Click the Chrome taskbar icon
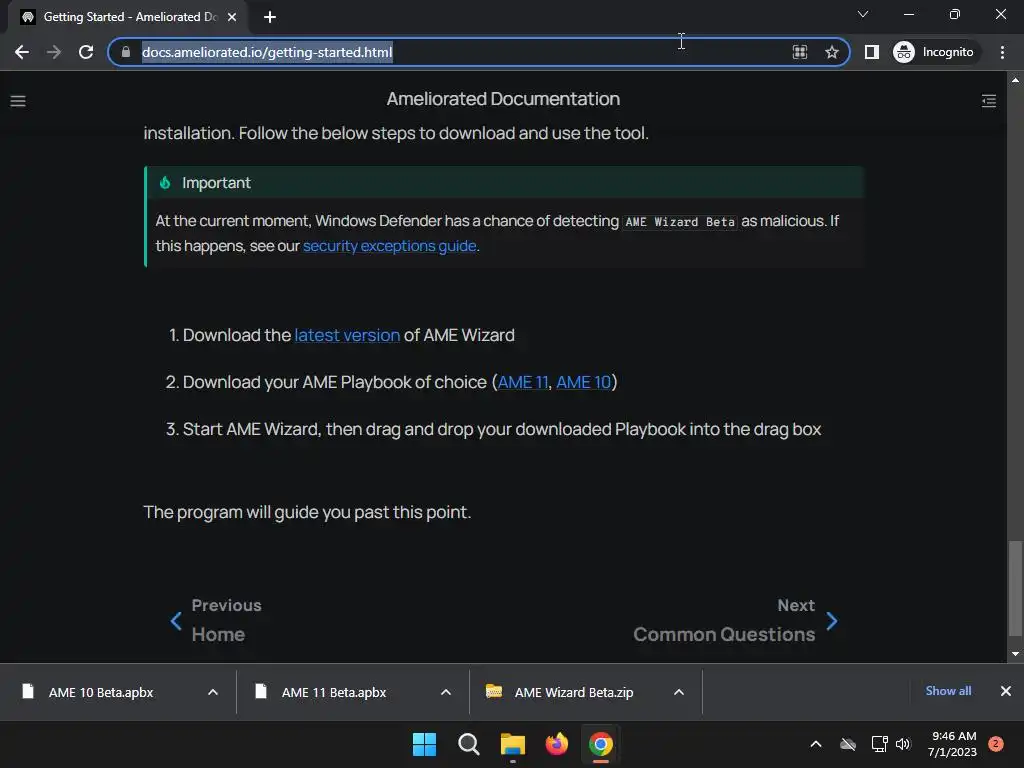Viewport: 1024px width, 768px height. pos(601,744)
